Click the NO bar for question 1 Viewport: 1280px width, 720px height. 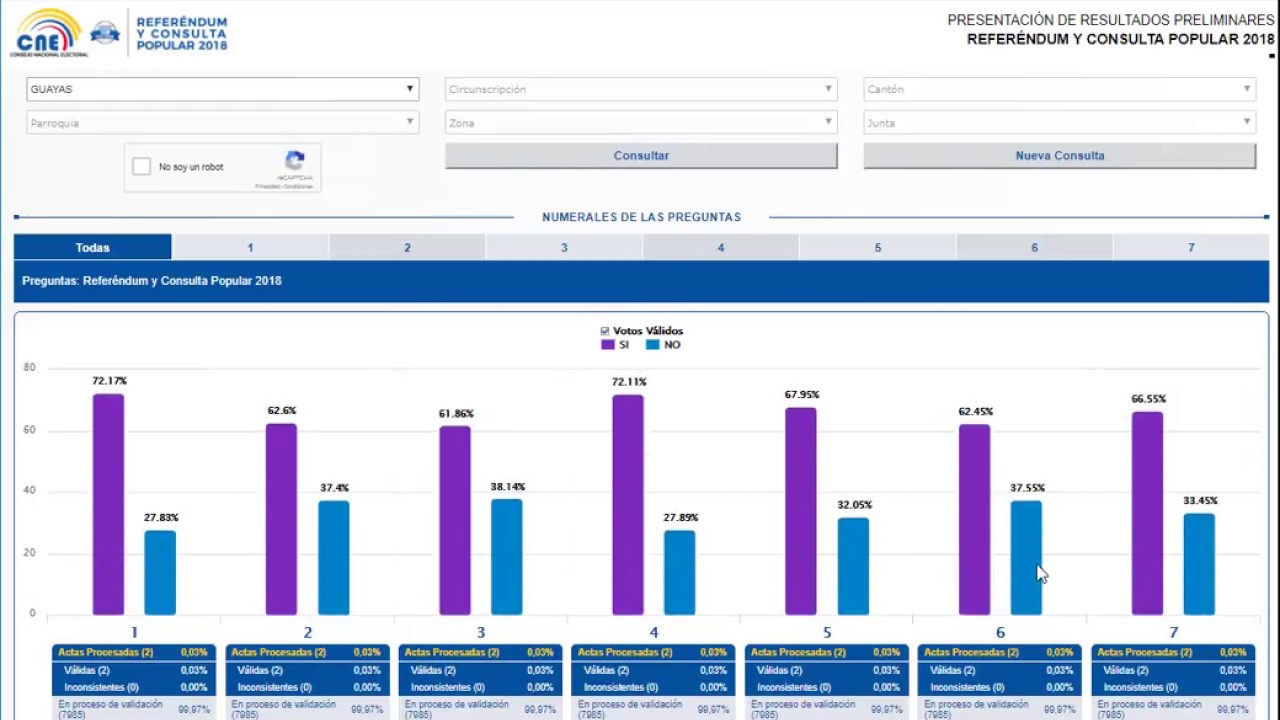(x=160, y=572)
